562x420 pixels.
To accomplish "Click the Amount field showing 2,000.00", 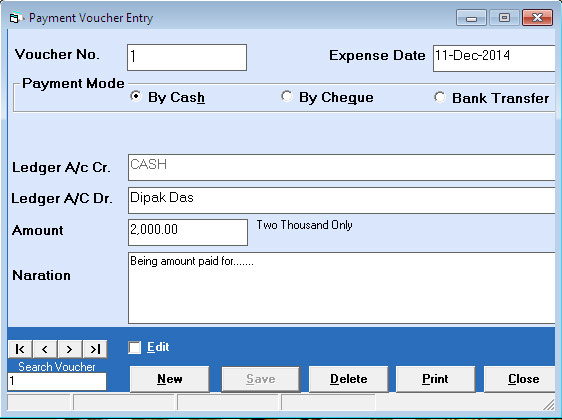I will click(188, 232).
